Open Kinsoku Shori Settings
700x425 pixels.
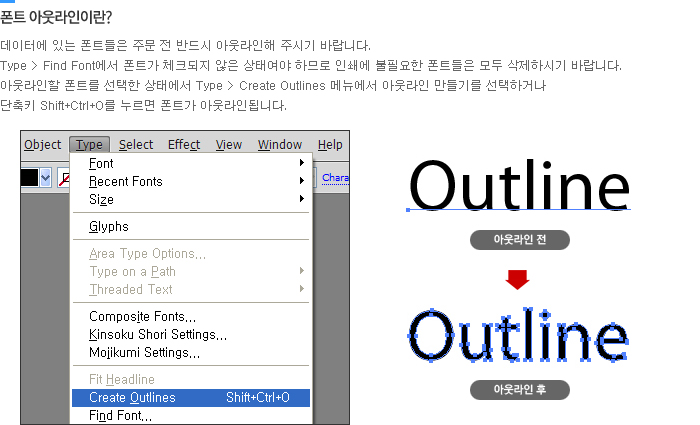point(158,335)
